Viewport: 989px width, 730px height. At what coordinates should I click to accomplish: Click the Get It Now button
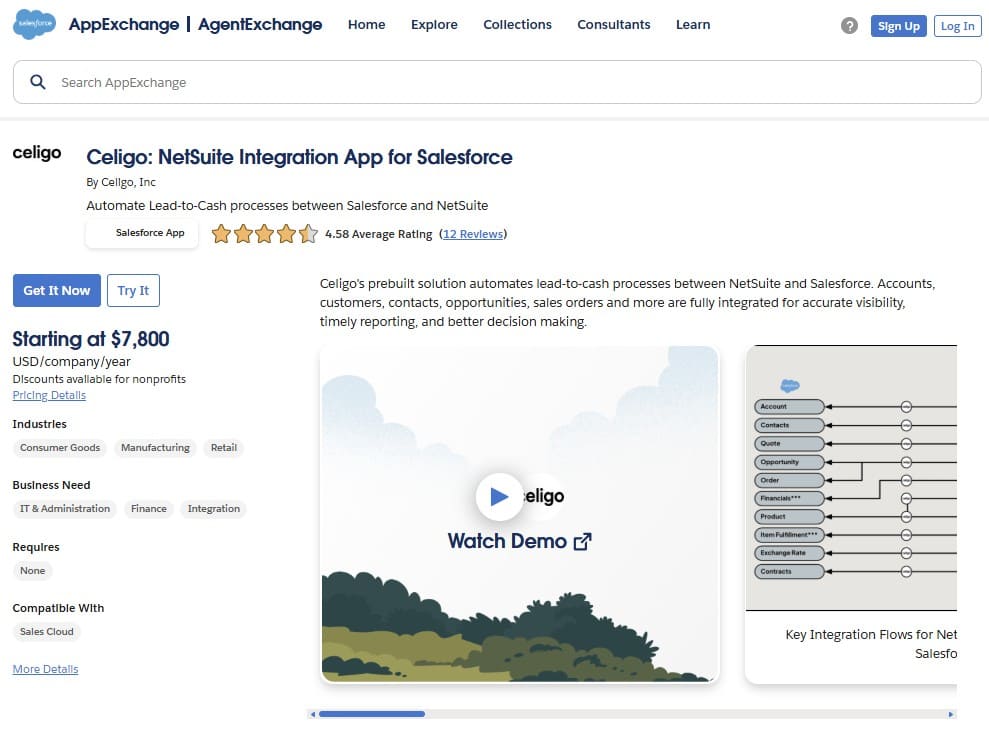coord(56,290)
